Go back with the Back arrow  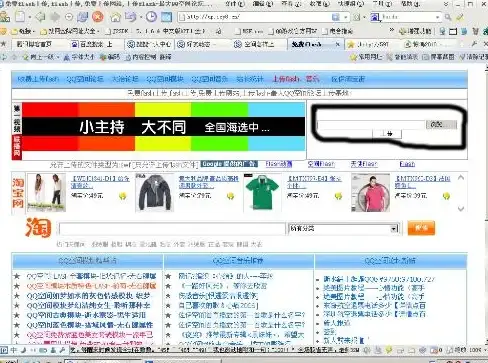click(x=40, y=17)
